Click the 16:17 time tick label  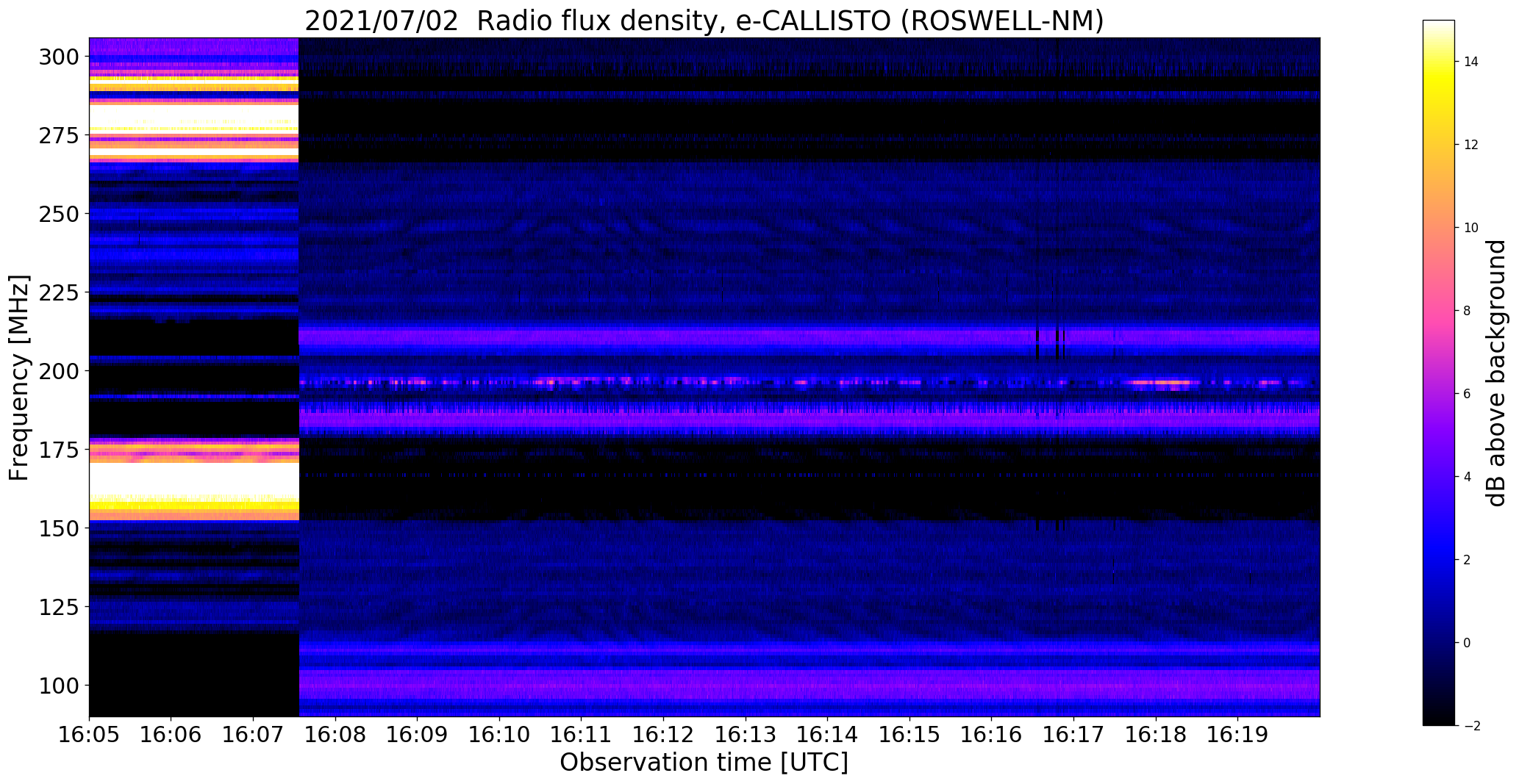tap(1073, 733)
